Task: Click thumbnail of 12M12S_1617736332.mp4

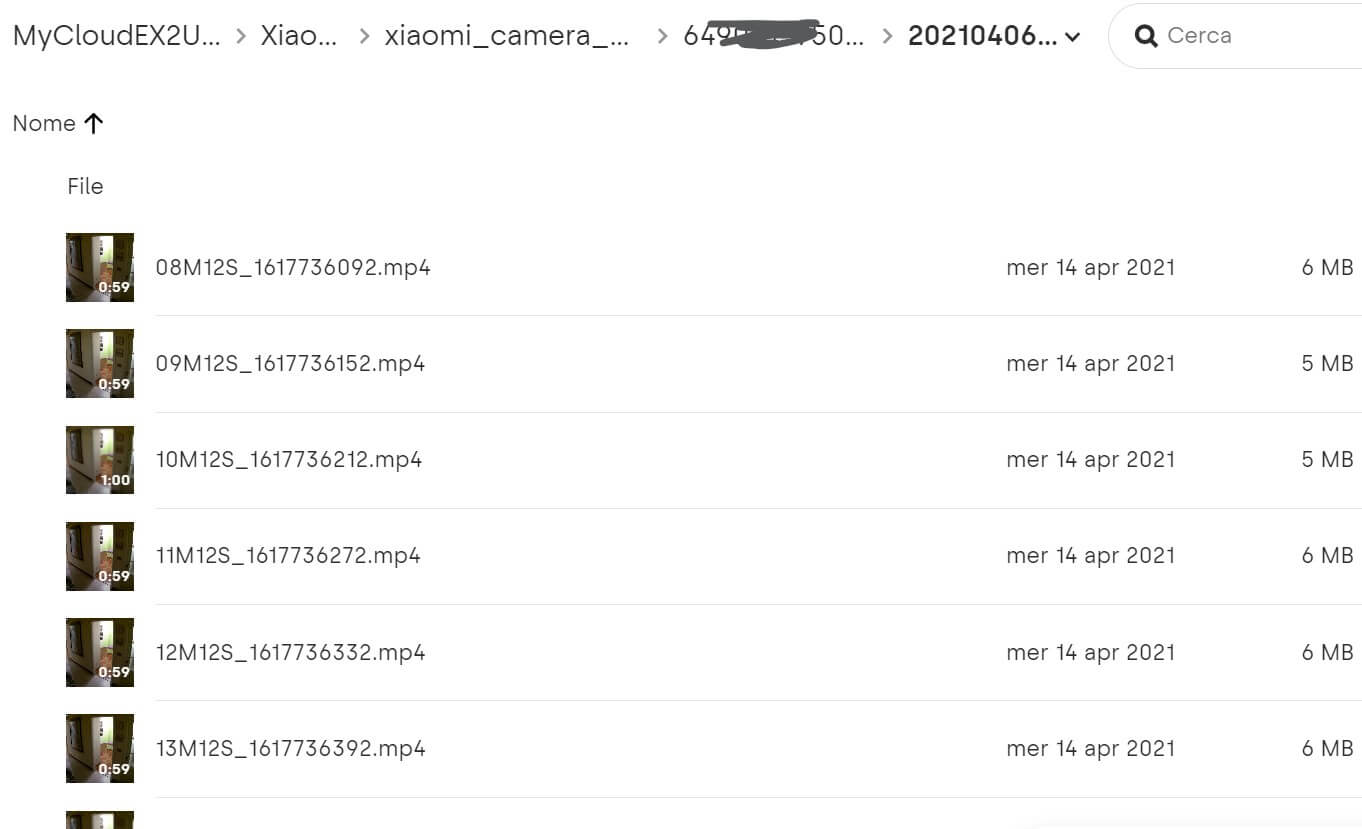Action: [x=100, y=652]
